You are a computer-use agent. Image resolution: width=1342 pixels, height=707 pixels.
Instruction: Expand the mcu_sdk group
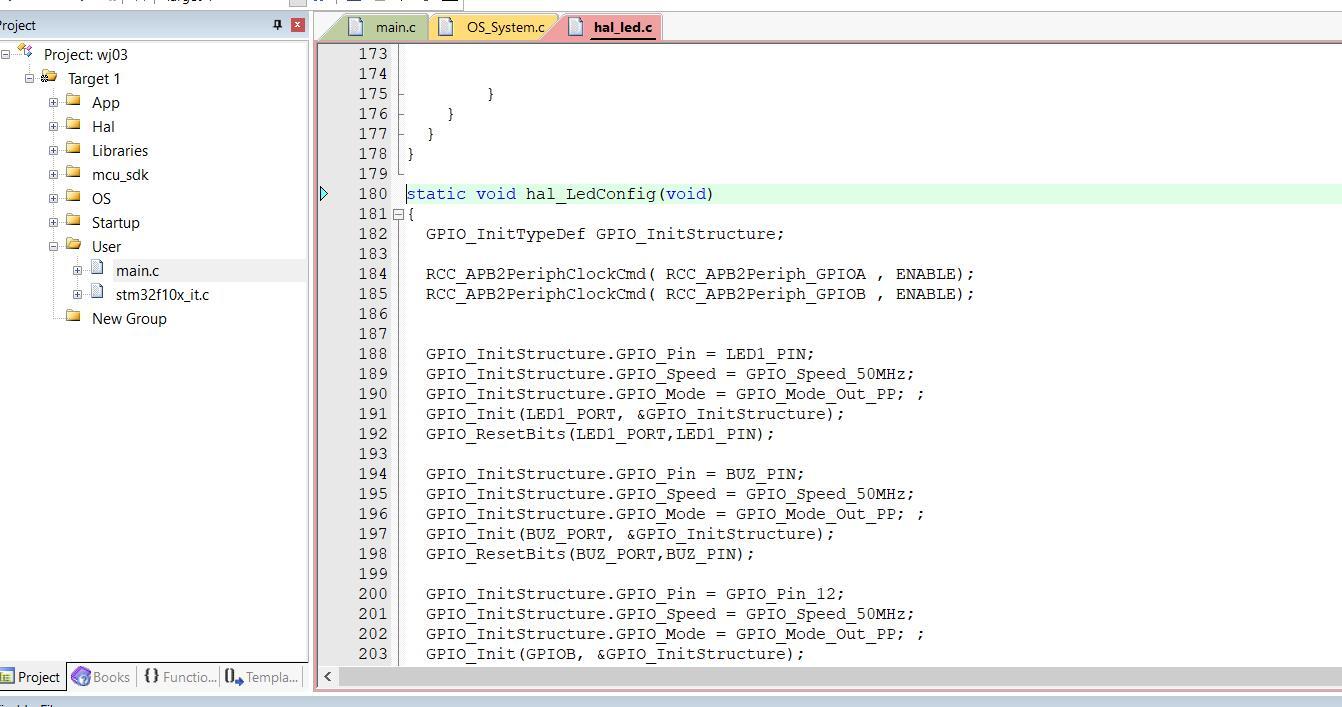coord(54,174)
